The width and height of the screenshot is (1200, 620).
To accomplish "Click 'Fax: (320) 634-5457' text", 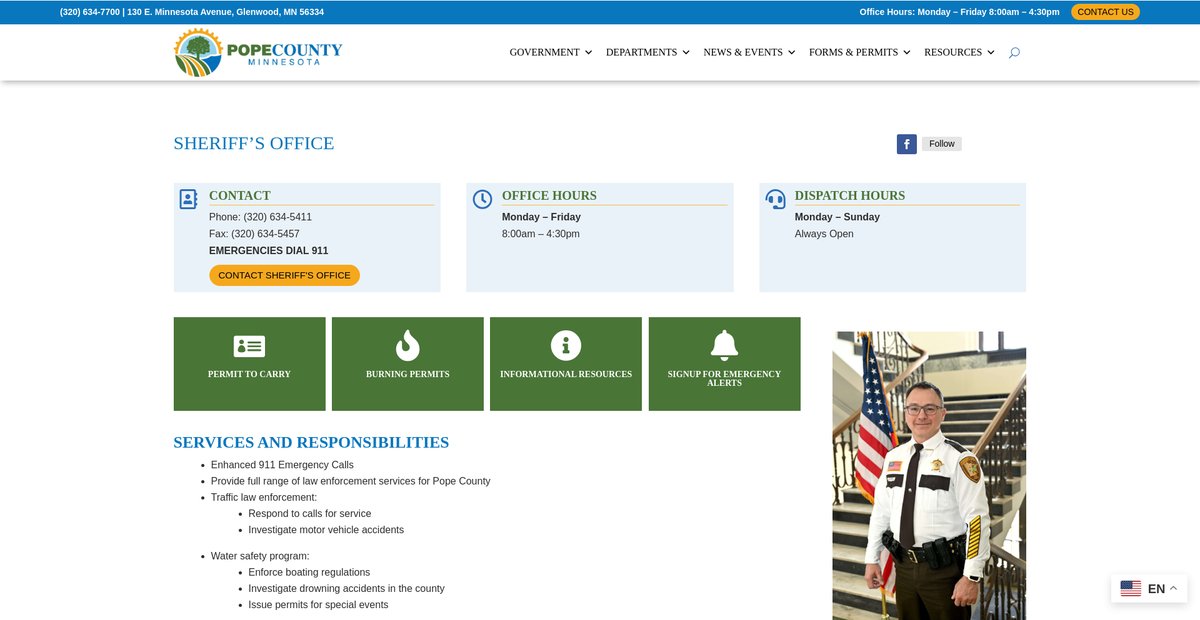I will (x=254, y=234).
